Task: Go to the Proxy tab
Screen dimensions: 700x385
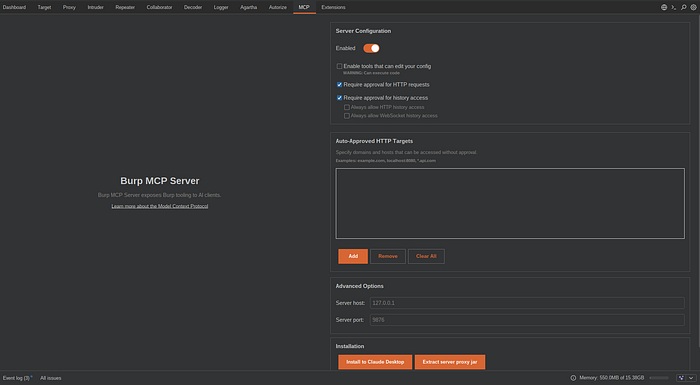Action: [x=69, y=7]
